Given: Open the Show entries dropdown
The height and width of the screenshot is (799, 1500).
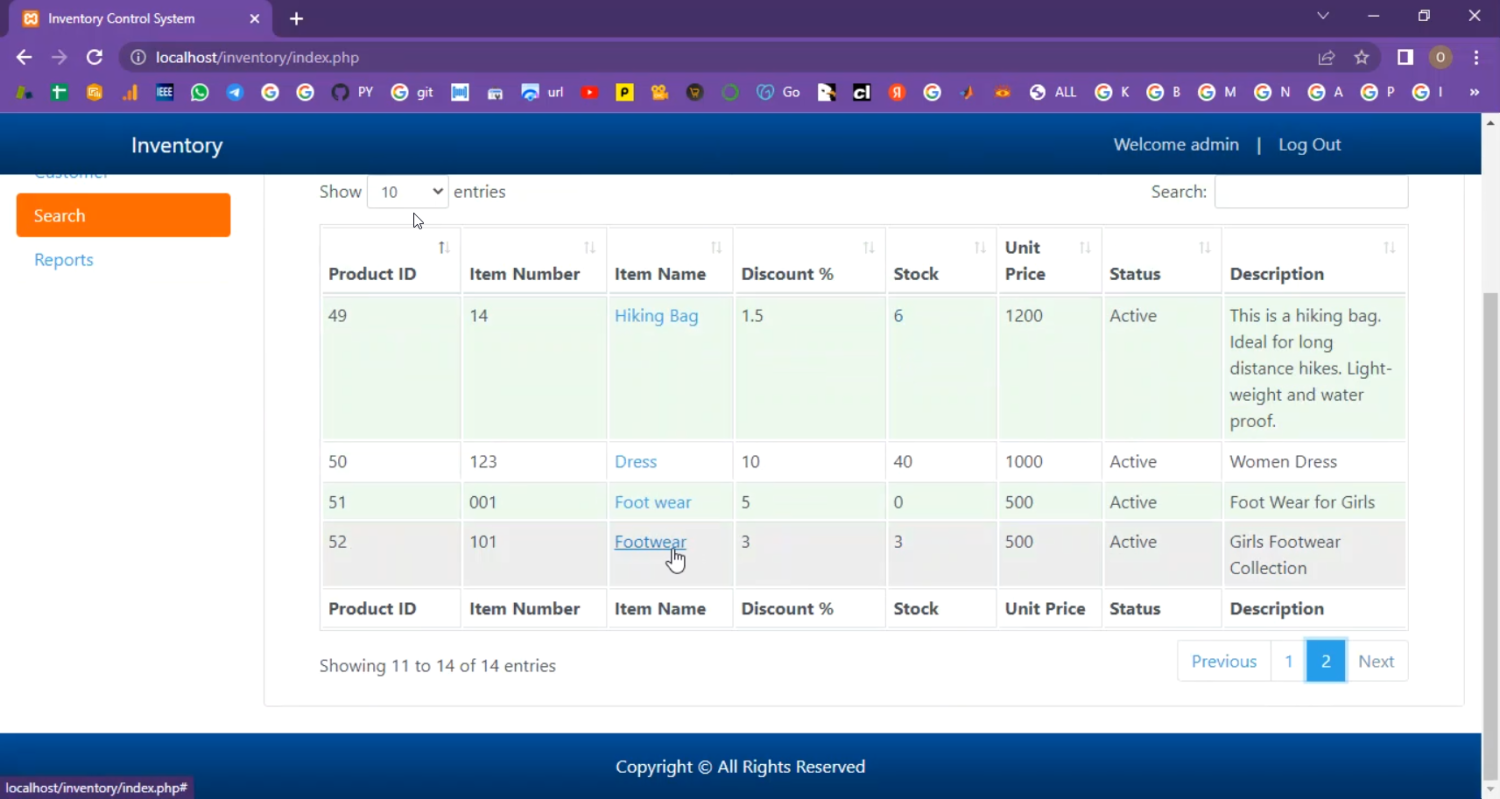Looking at the screenshot, I should (407, 192).
